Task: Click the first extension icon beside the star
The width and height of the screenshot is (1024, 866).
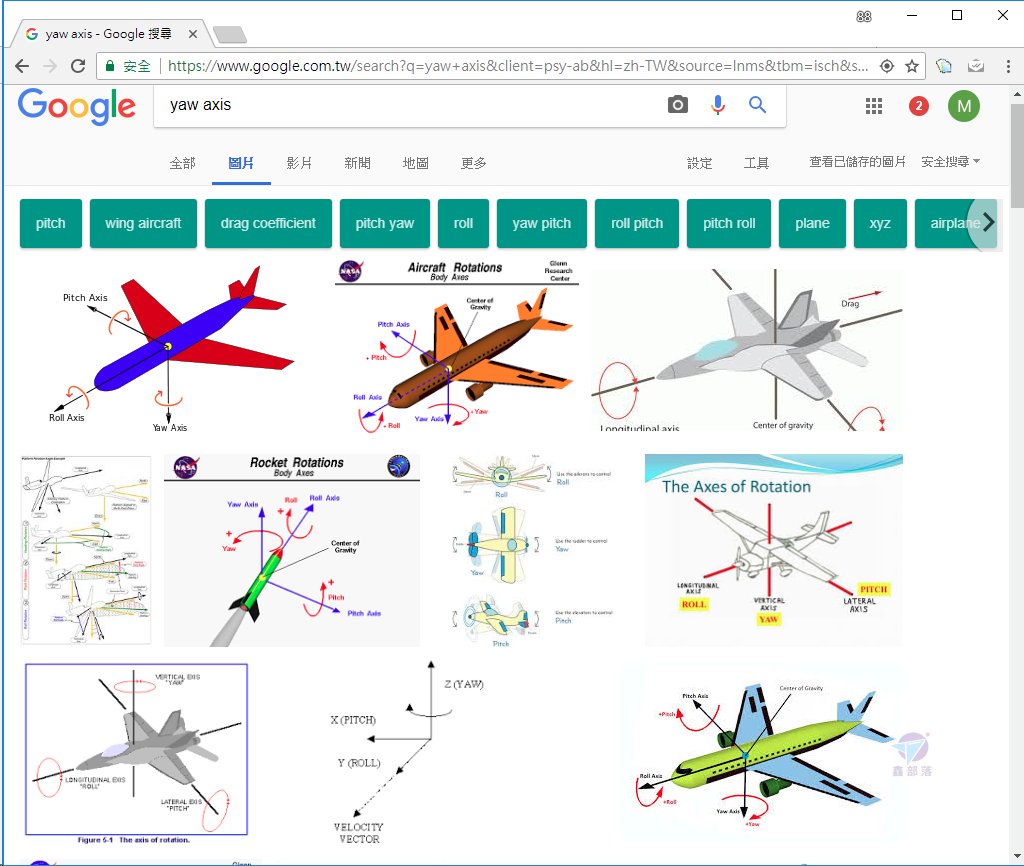Action: pyautogui.click(x=944, y=66)
